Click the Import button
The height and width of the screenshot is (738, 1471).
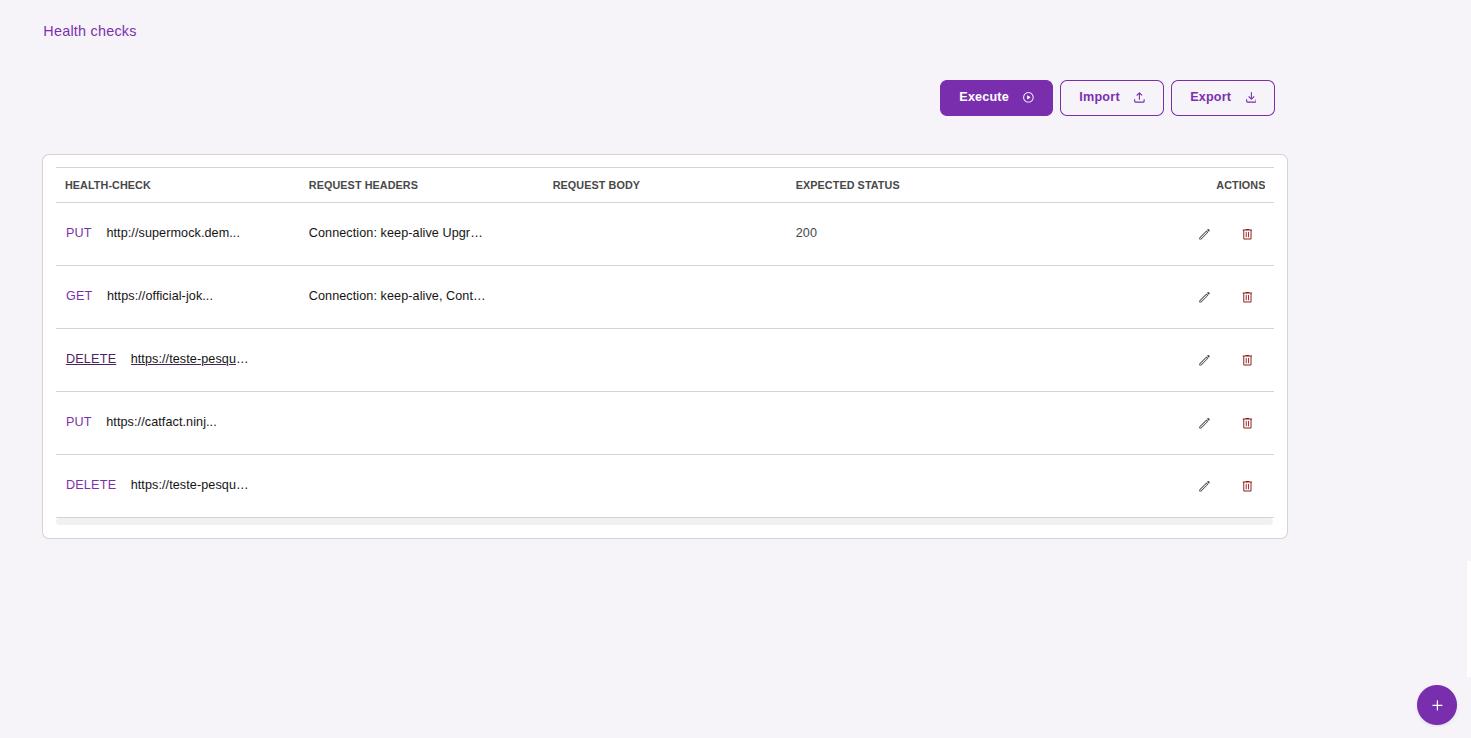[1111, 98]
